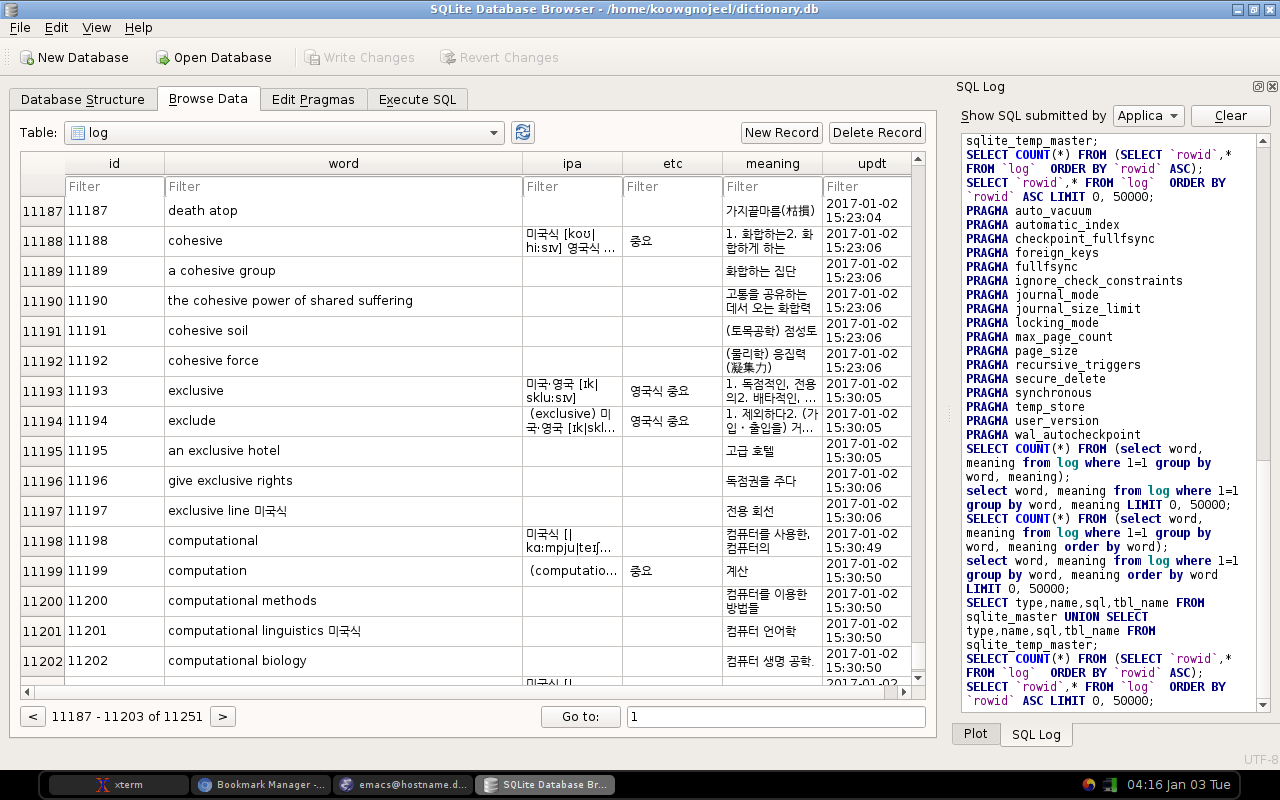The width and height of the screenshot is (1280, 800).
Task: Expand the Table selector showing log
Action: click(x=285, y=132)
